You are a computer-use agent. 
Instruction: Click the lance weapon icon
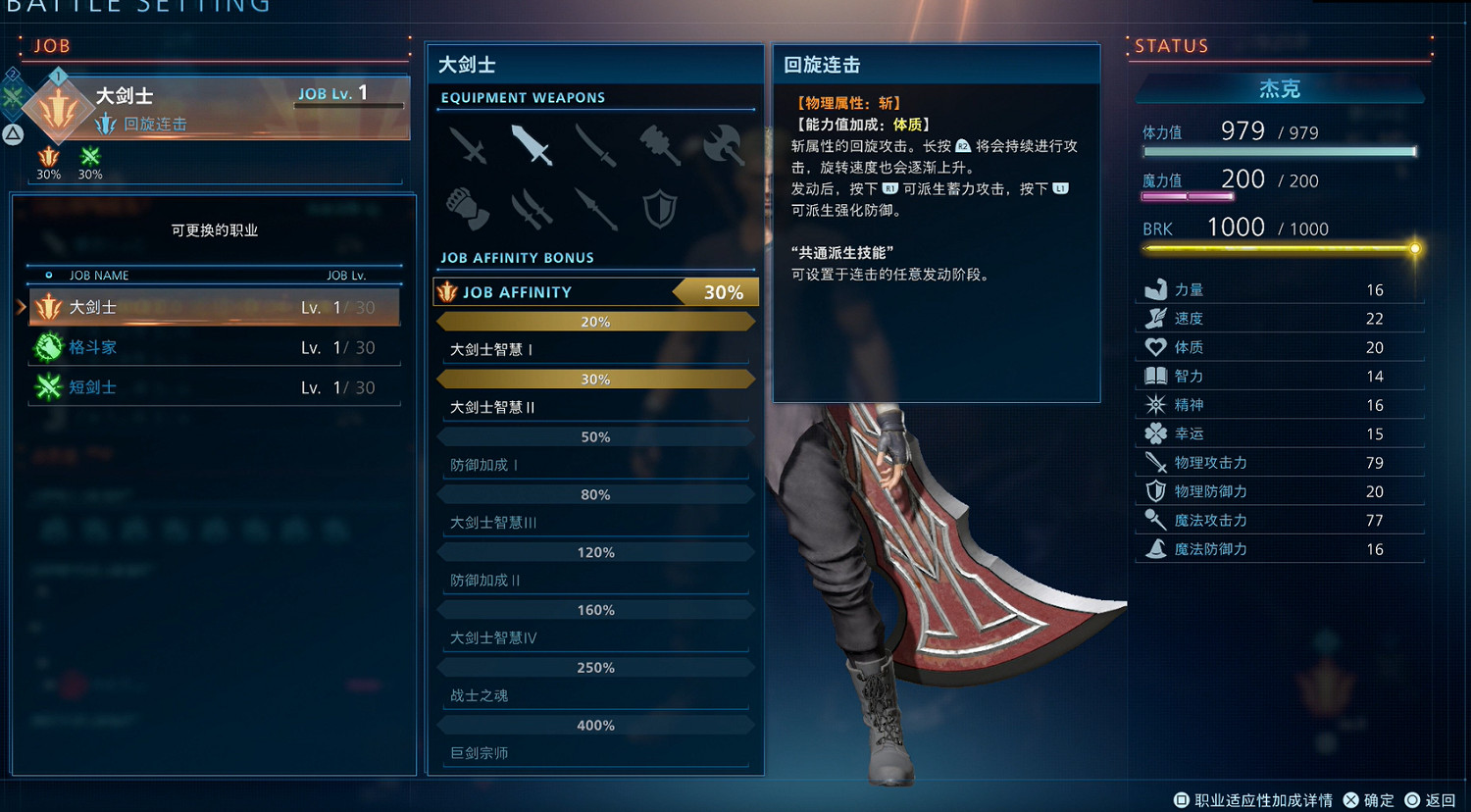[596, 209]
